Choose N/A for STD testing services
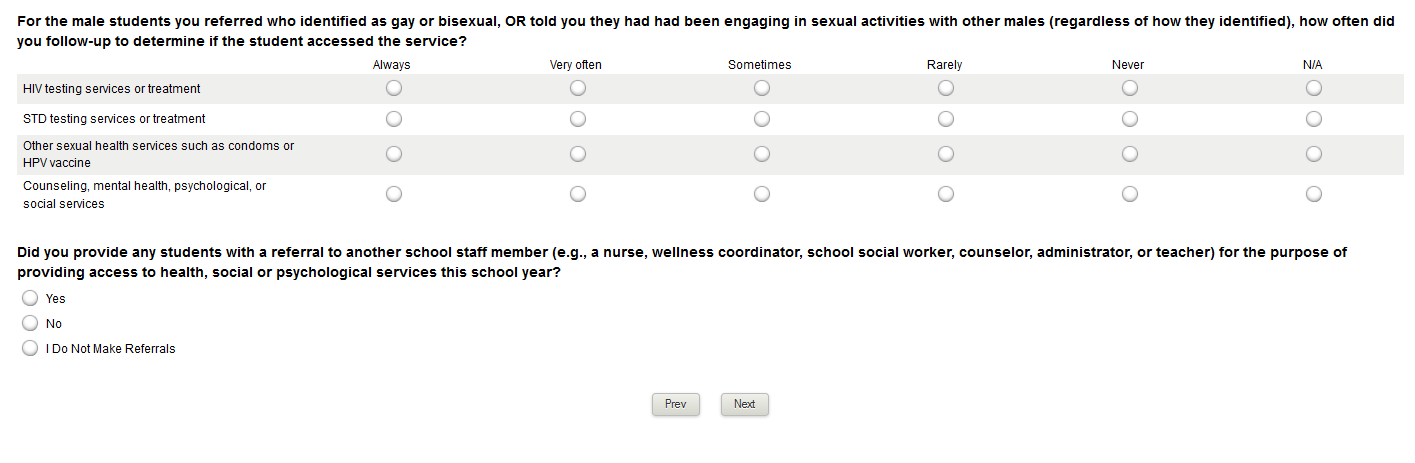 tap(1313, 119)
